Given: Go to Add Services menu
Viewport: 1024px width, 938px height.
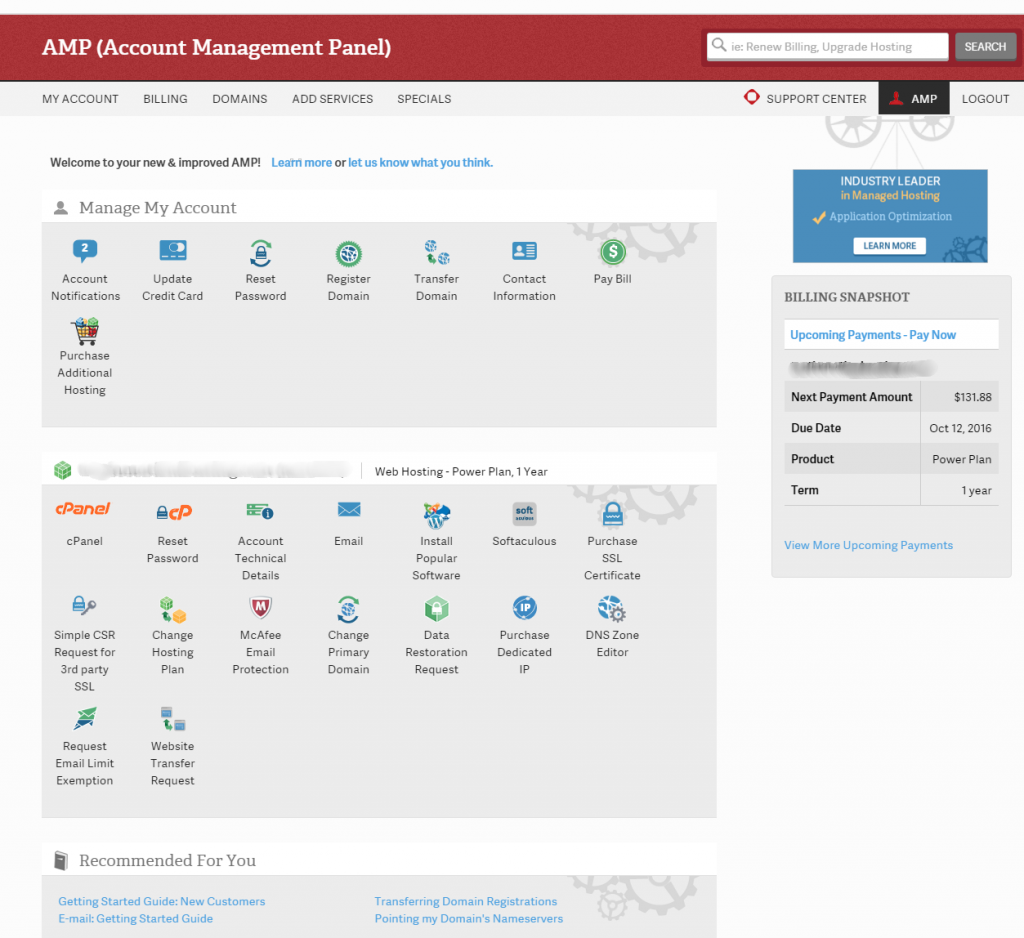Looking at the screenshot, I should 332,99.
